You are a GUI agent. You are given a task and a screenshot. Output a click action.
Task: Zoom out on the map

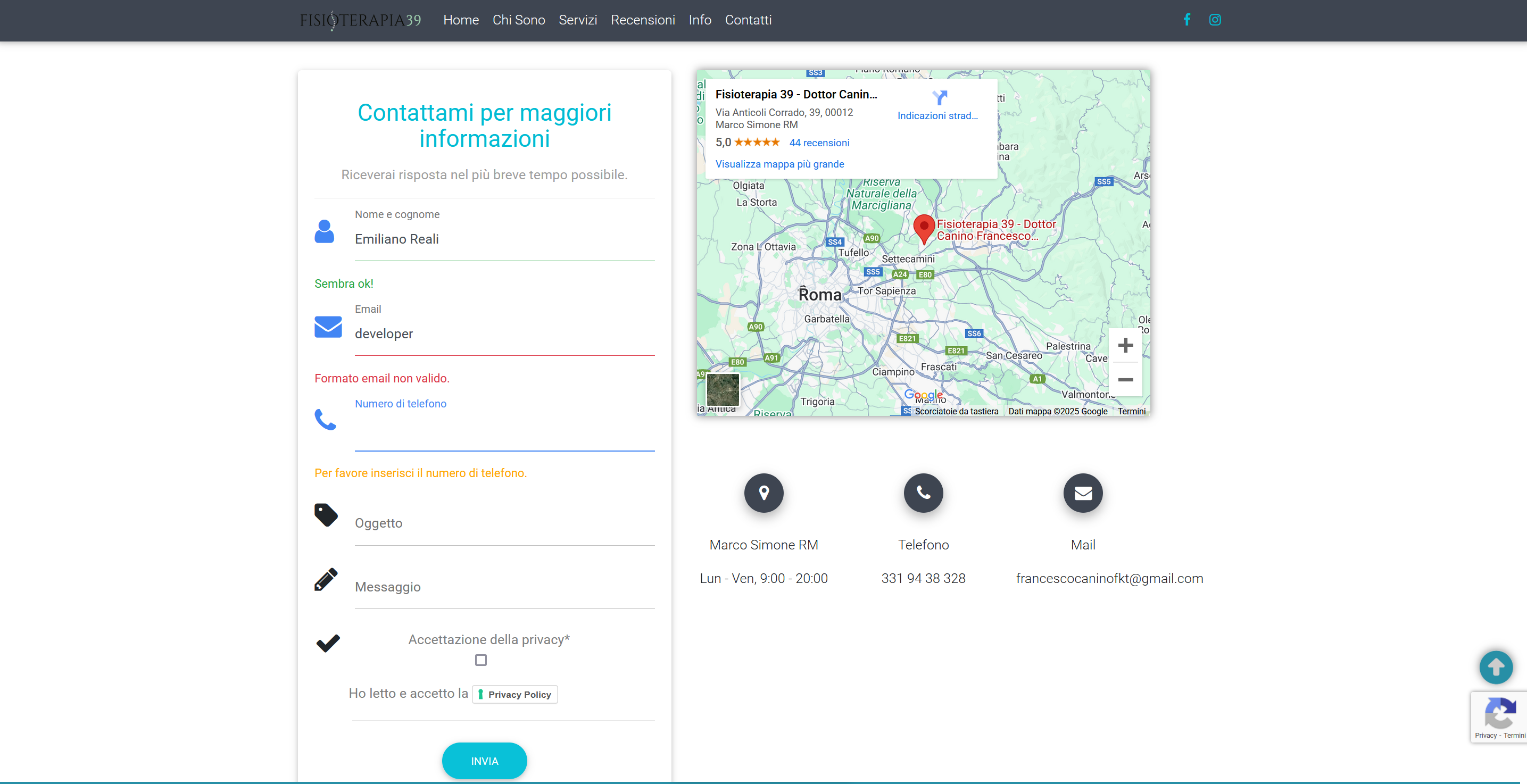pos(1125,380)
